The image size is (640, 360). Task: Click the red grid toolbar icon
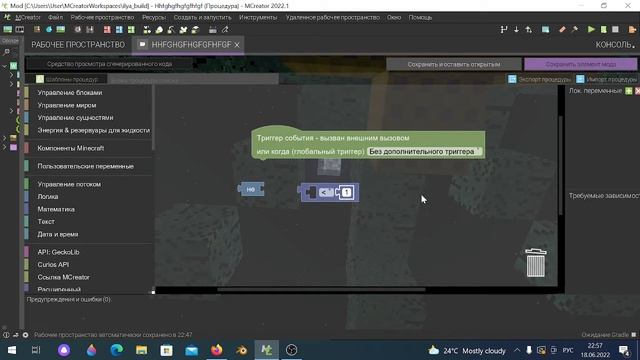[x=107, y=29]
